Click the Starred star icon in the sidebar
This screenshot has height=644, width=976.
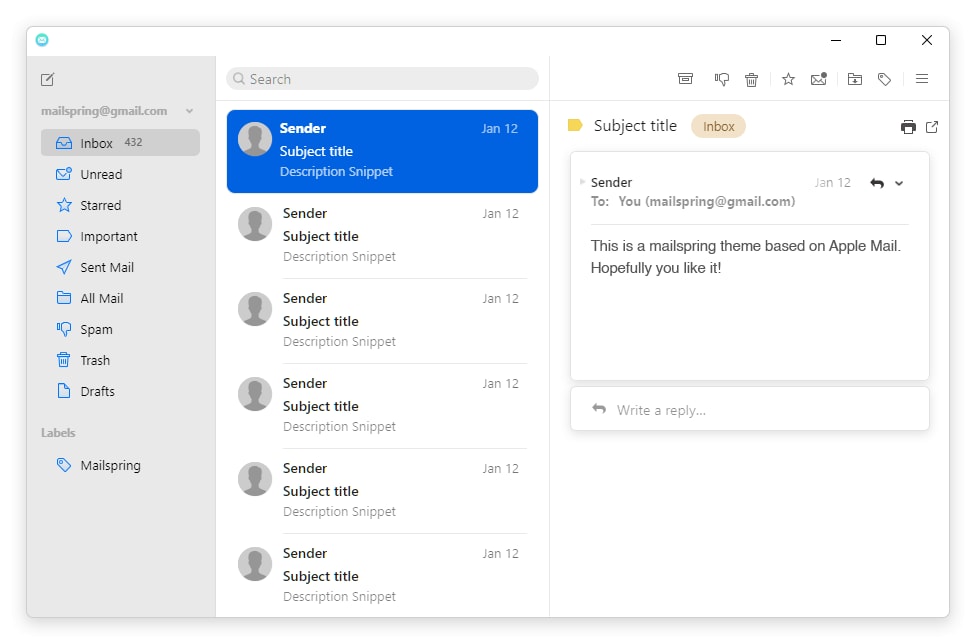[63, 205]
